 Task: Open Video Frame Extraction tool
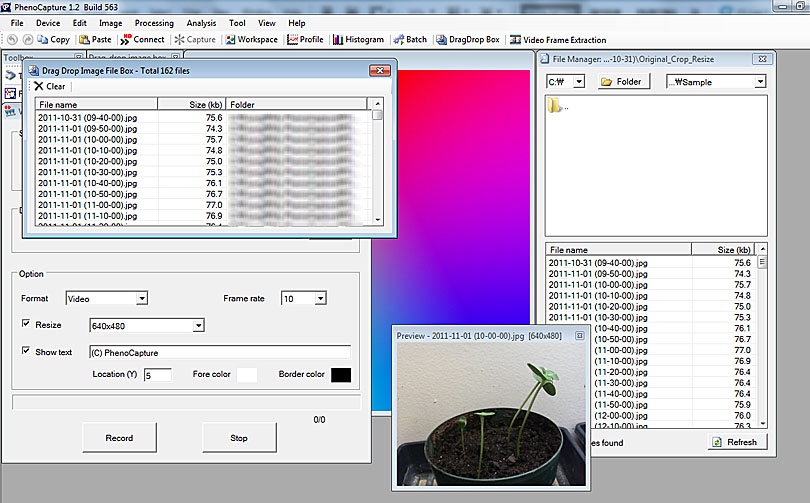click(558, 40)
